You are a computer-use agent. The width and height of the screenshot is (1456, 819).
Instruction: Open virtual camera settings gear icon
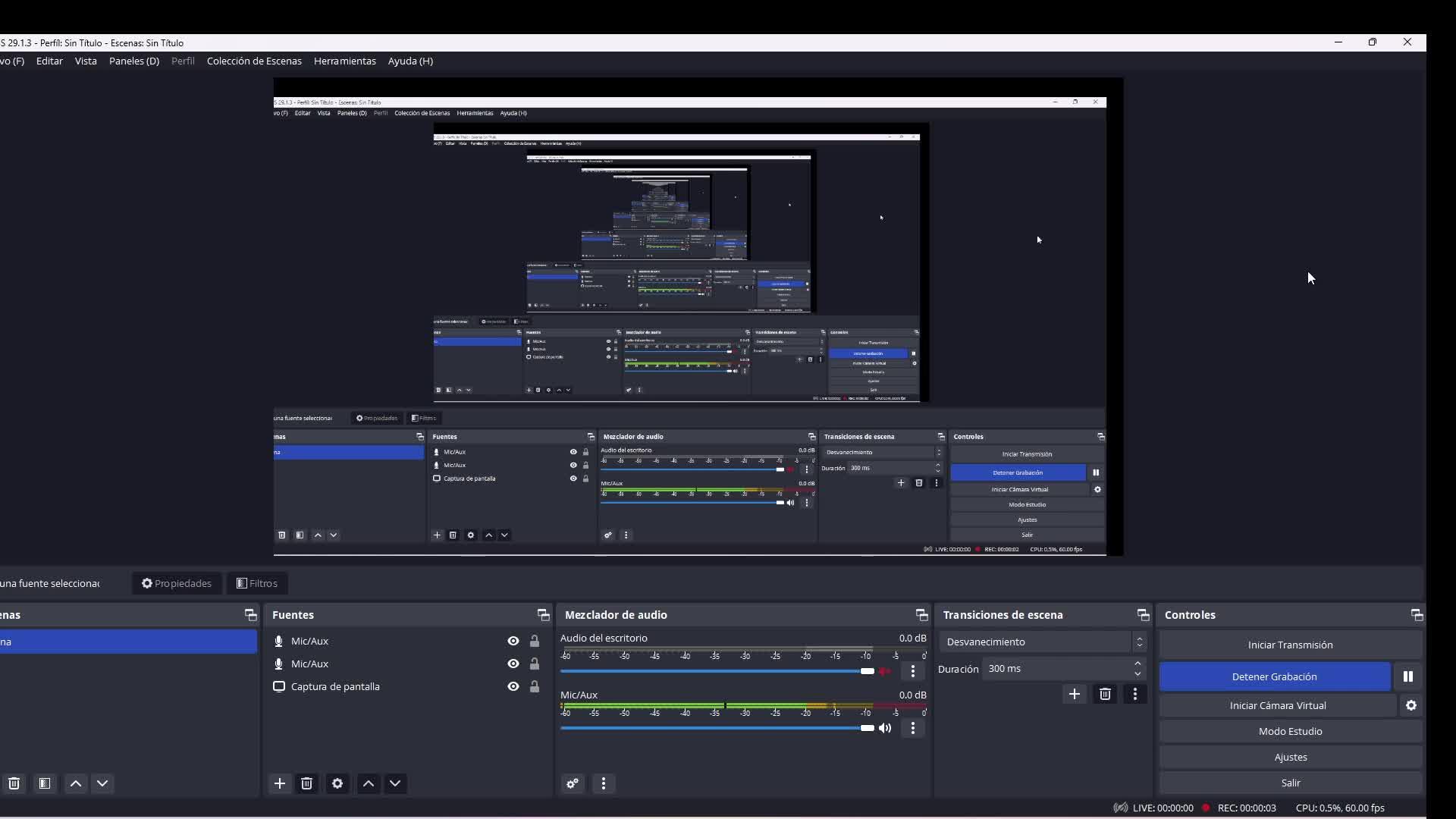pyautogui.click(x=1410, y=705)
